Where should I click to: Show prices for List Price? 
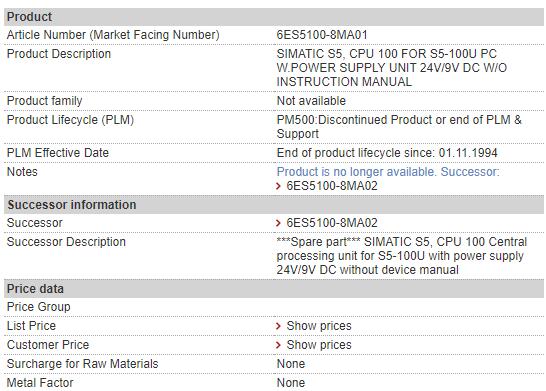coord(319,326)
